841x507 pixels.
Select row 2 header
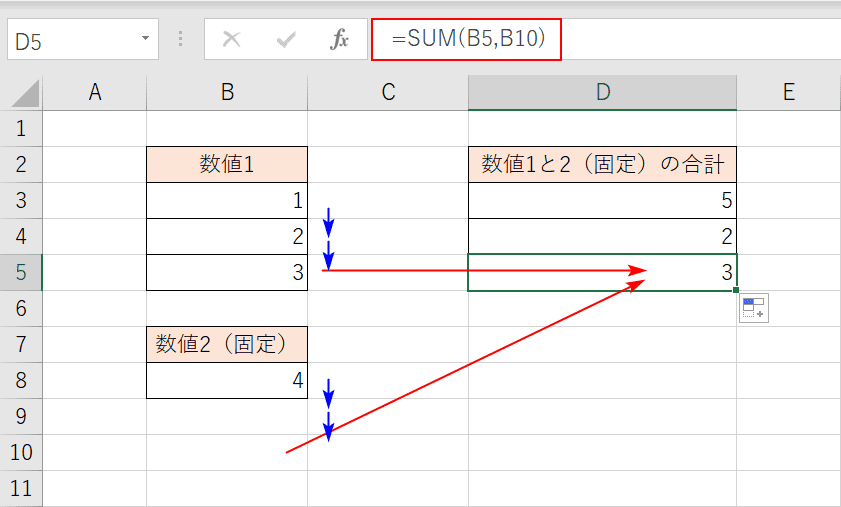[21, 164]
